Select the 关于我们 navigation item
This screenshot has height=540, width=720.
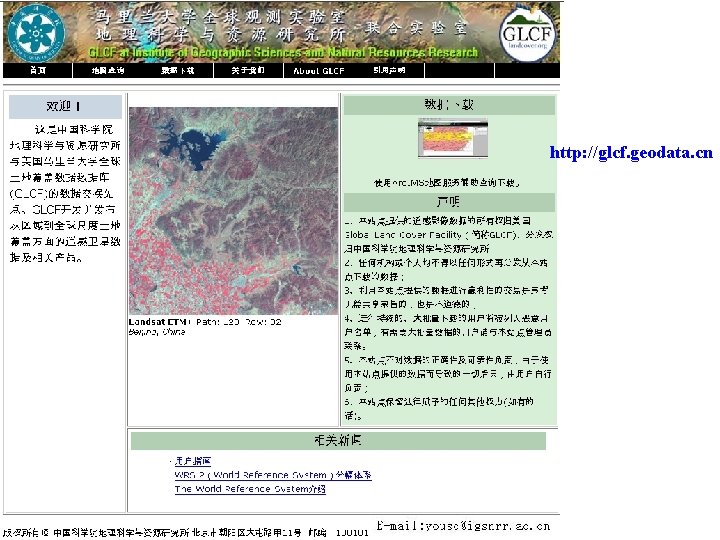pyautogui.click(x=248, y=70)
